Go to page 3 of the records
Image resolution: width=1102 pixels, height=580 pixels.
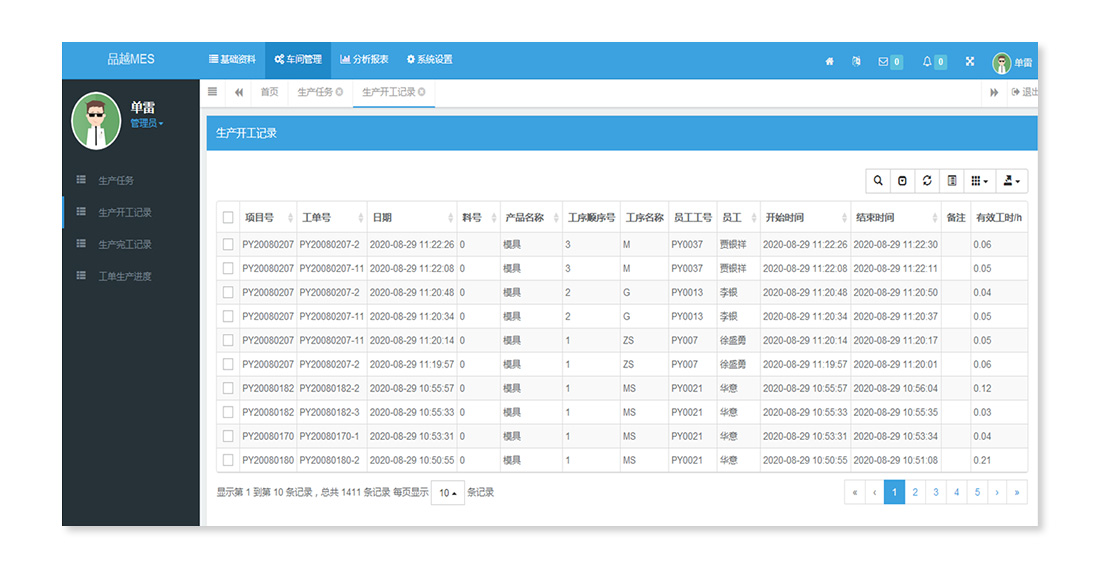tap(936, 492)
